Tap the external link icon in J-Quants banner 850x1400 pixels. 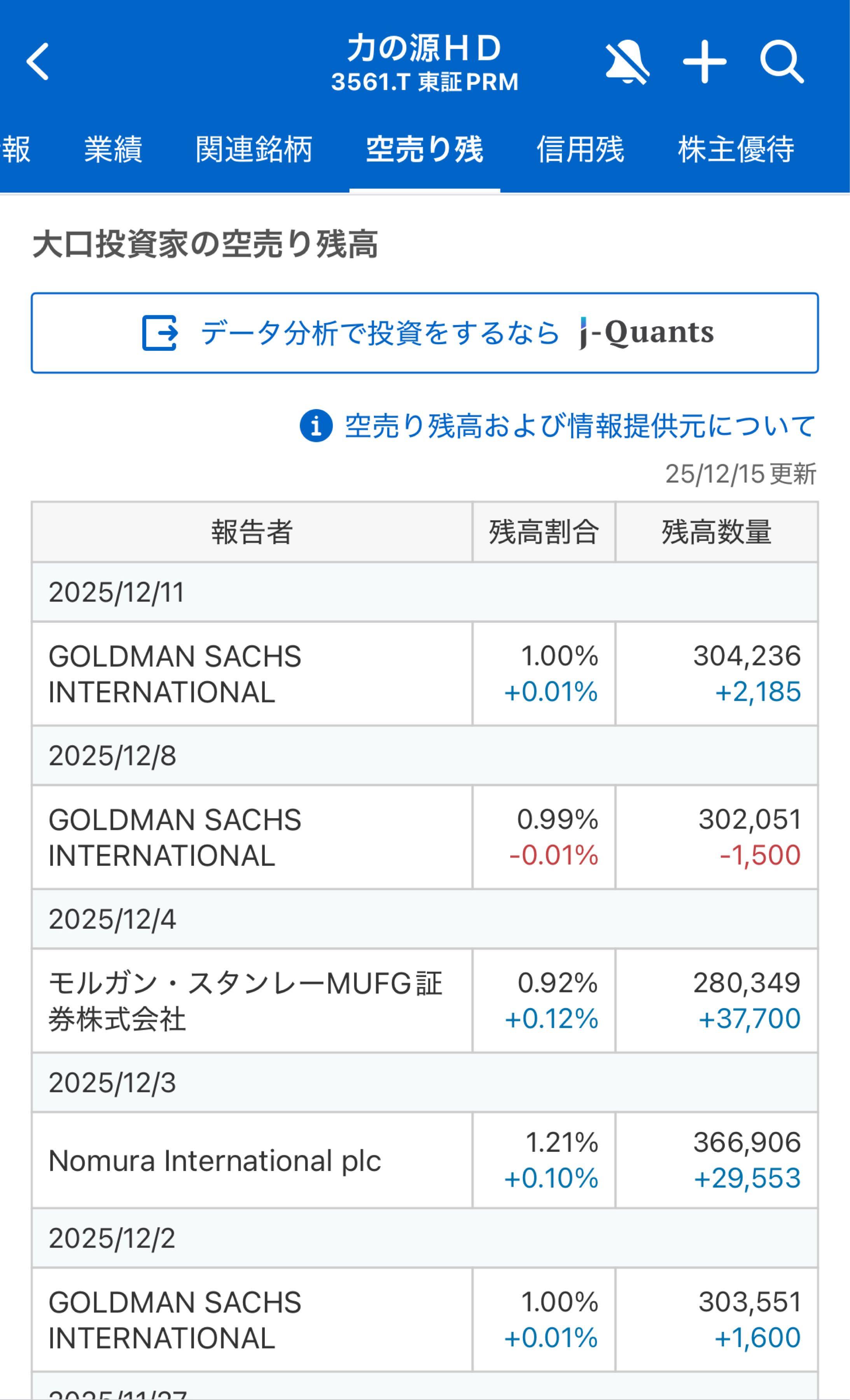pos(161,333)
